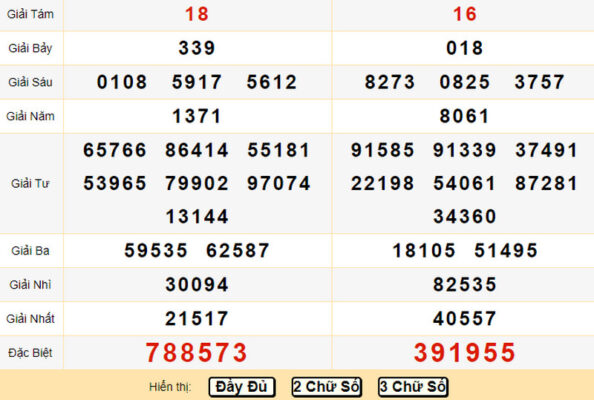Click the special prize number 788573
This screenshot has width=594, height=400.
[197, 353]
